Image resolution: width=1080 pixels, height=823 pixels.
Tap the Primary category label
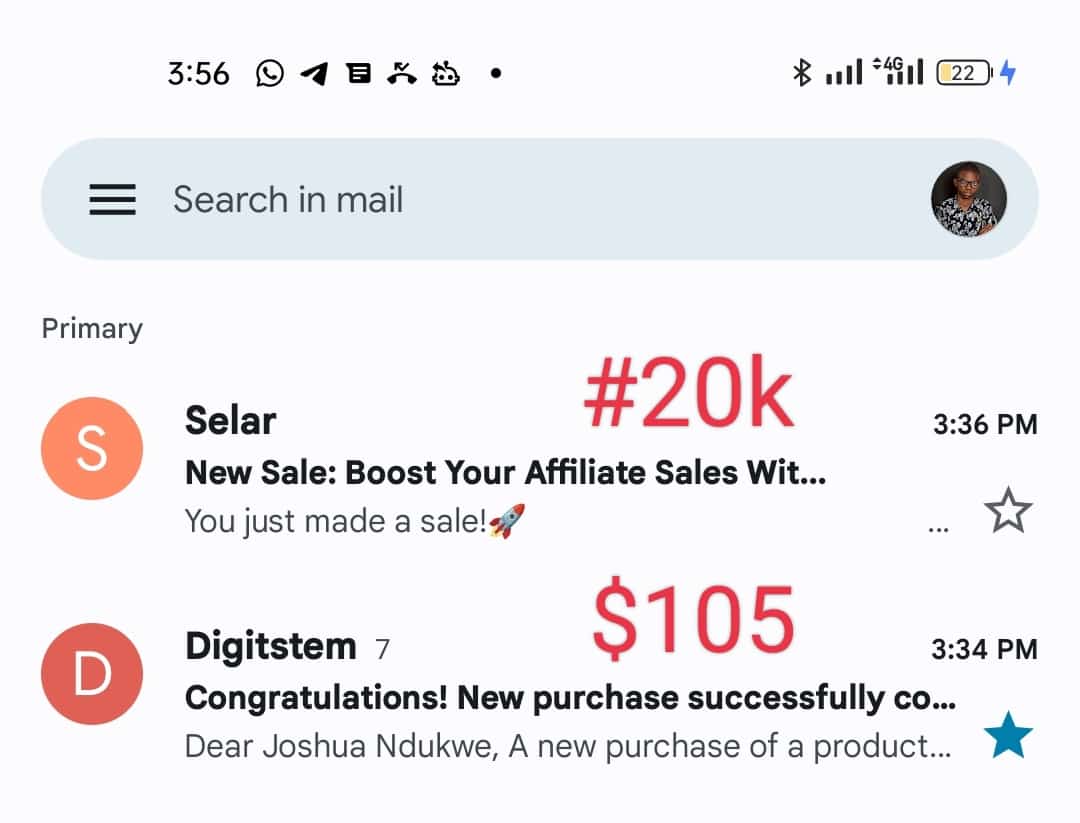(92, 329)
